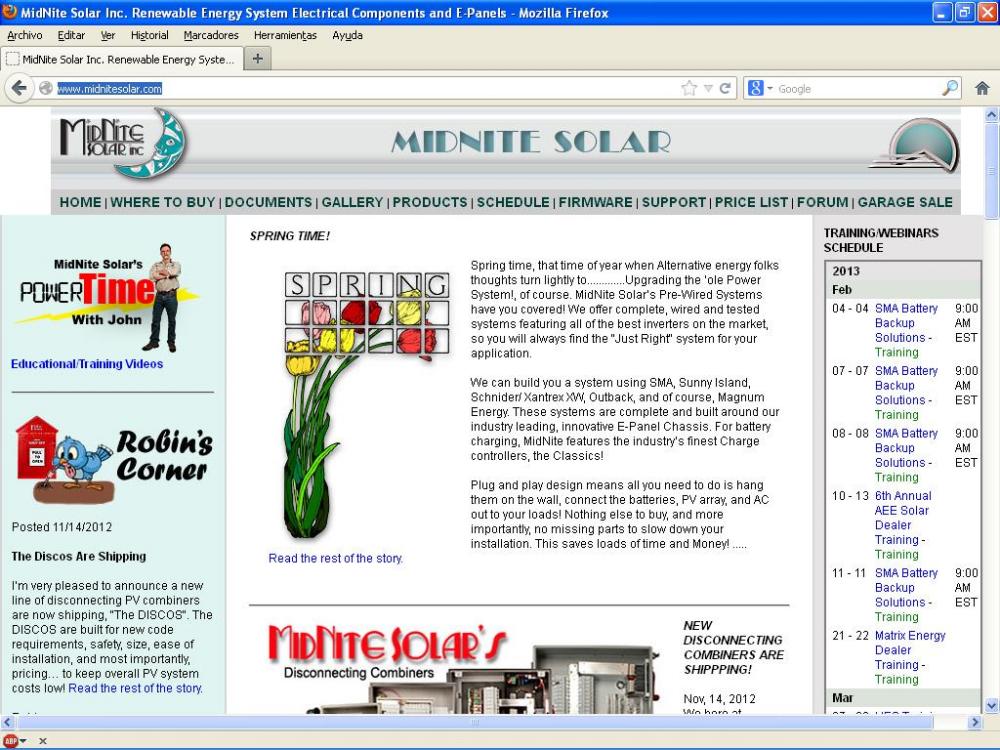Open the SCHEDULE nav link
The image size is (1000, 750).
tap(513, 202)
